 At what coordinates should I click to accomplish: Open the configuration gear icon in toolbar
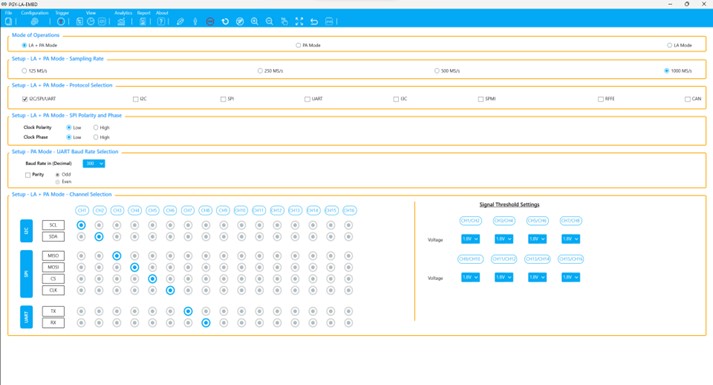(x=35, y=21)
